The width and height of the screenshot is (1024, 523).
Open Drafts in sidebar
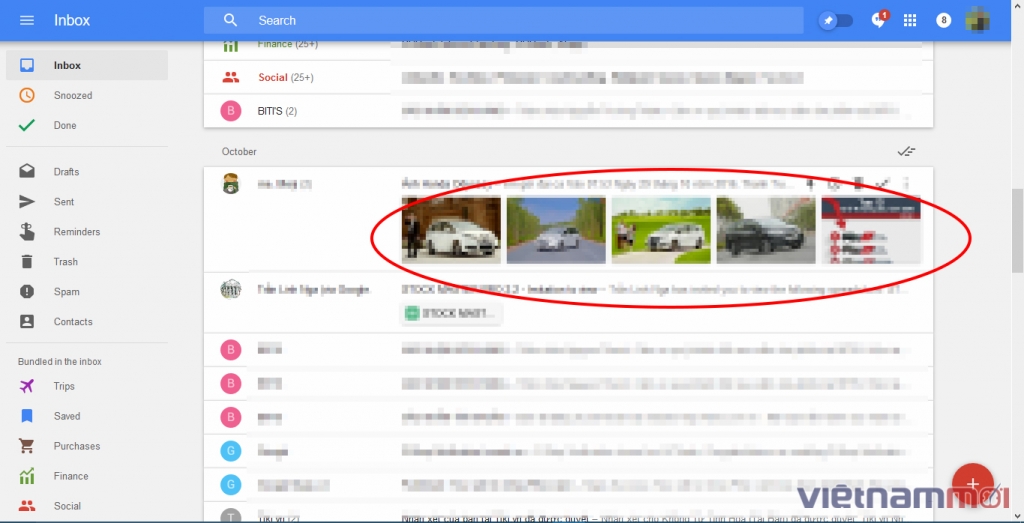point(87,172)
